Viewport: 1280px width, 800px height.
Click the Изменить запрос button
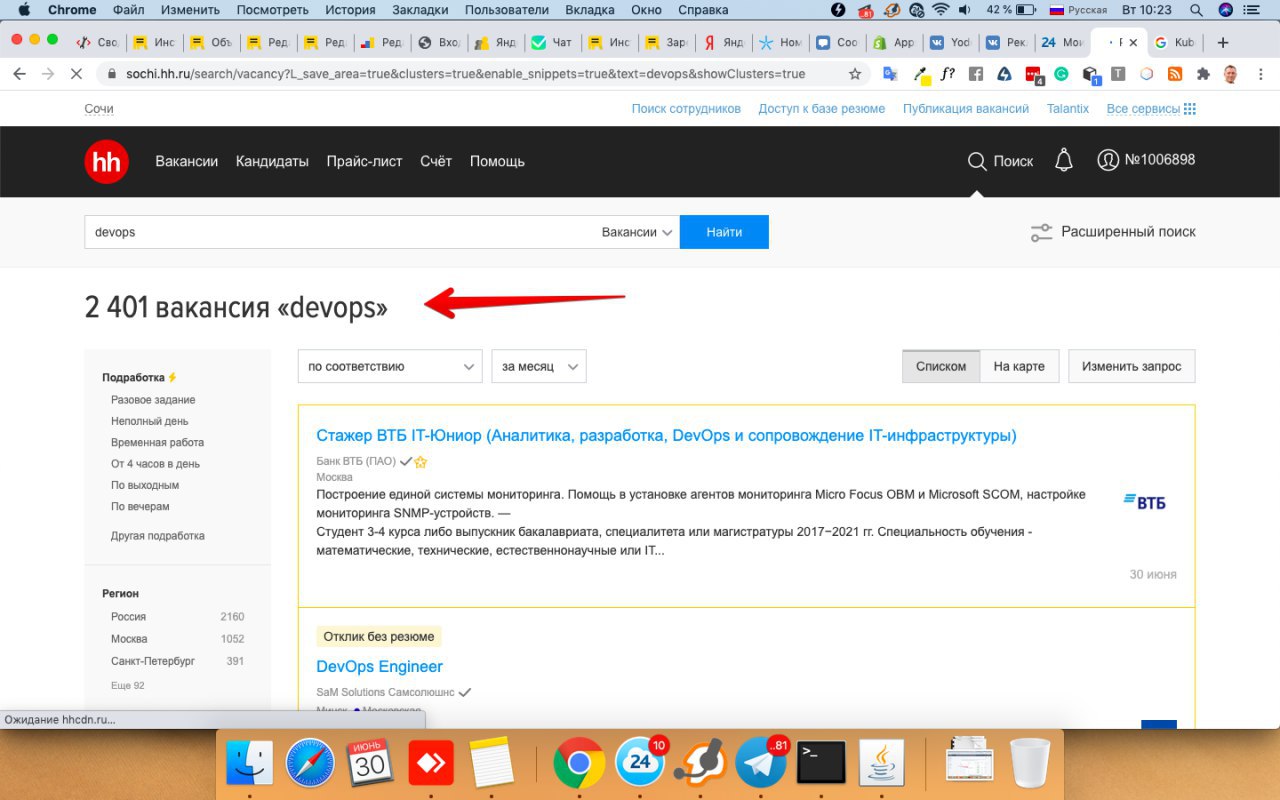1131,366
